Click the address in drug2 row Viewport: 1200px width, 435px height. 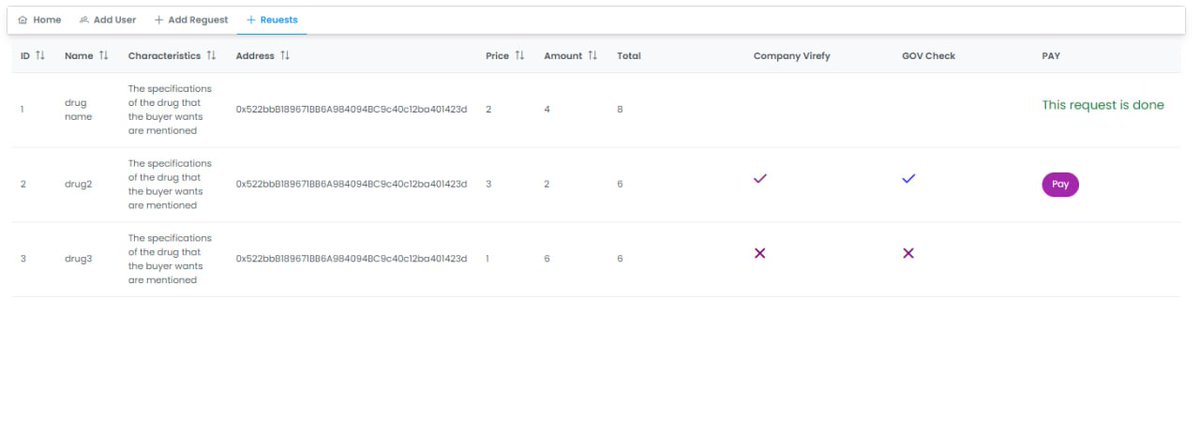352,184
